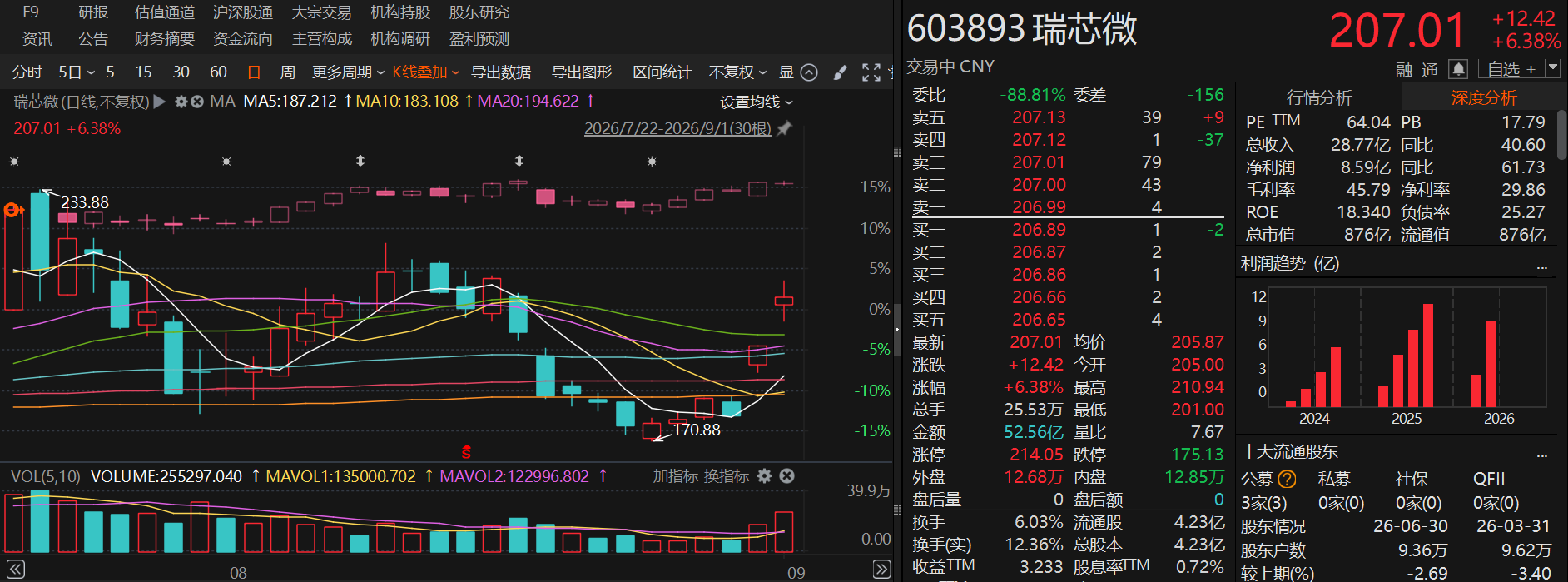Open MA indicator settings gear icon
1568x582 pixels.
181,102
